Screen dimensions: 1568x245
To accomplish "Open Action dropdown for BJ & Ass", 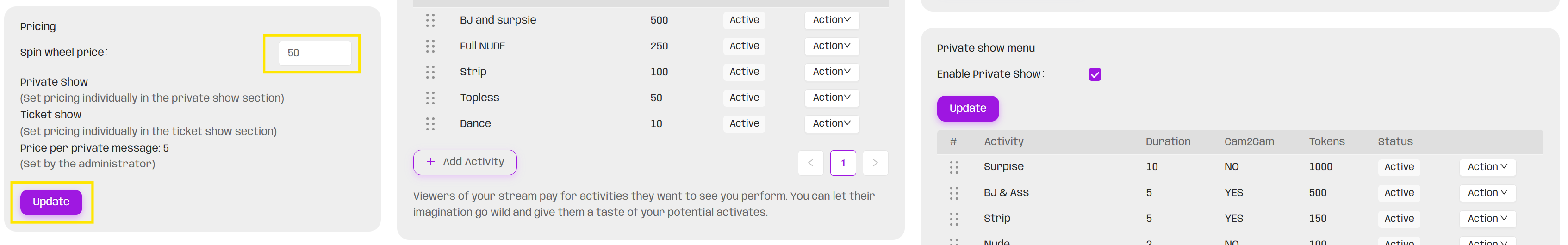I will 1487,193.
